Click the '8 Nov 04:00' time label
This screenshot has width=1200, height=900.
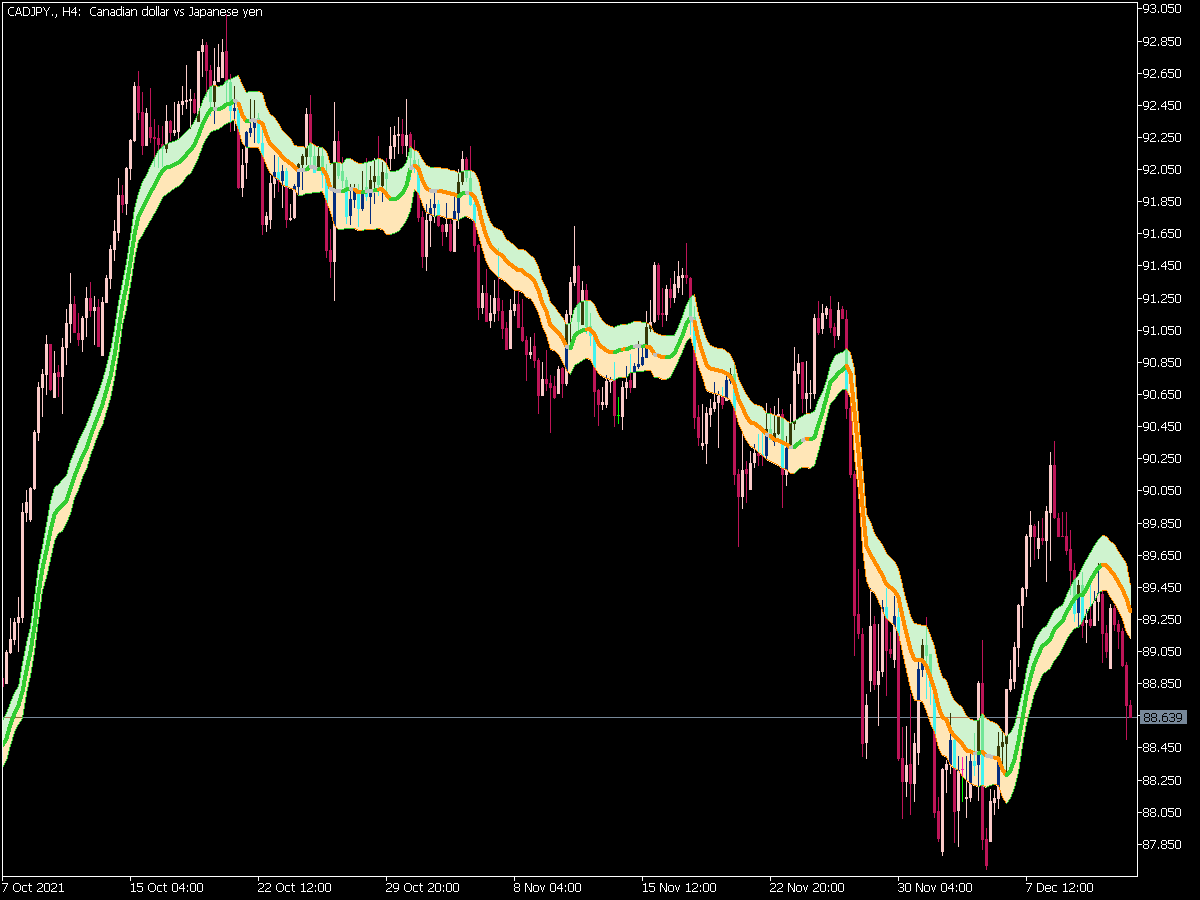pos(548,887)
